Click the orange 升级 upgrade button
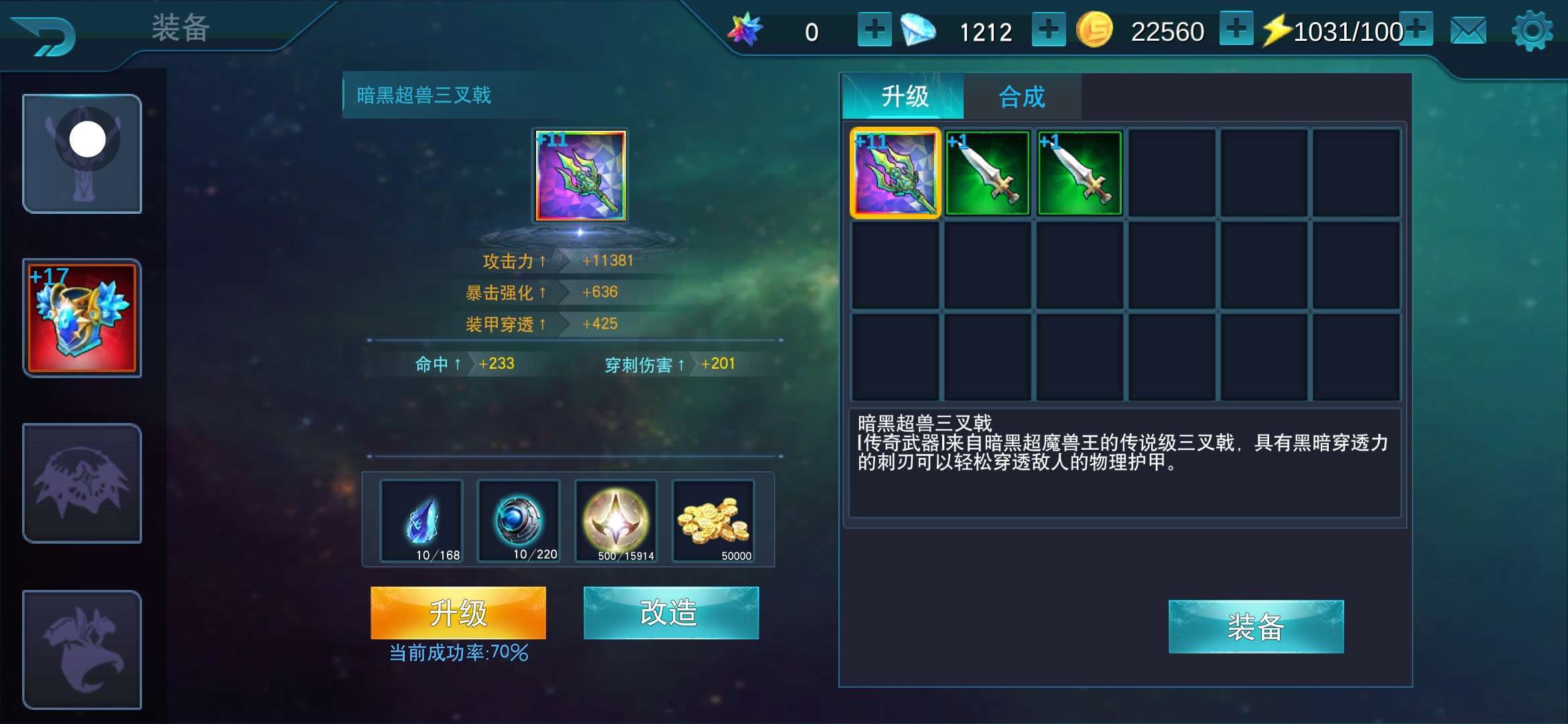Image resolution: width=1568 pixels, height=724 pixels. (458, 613)
